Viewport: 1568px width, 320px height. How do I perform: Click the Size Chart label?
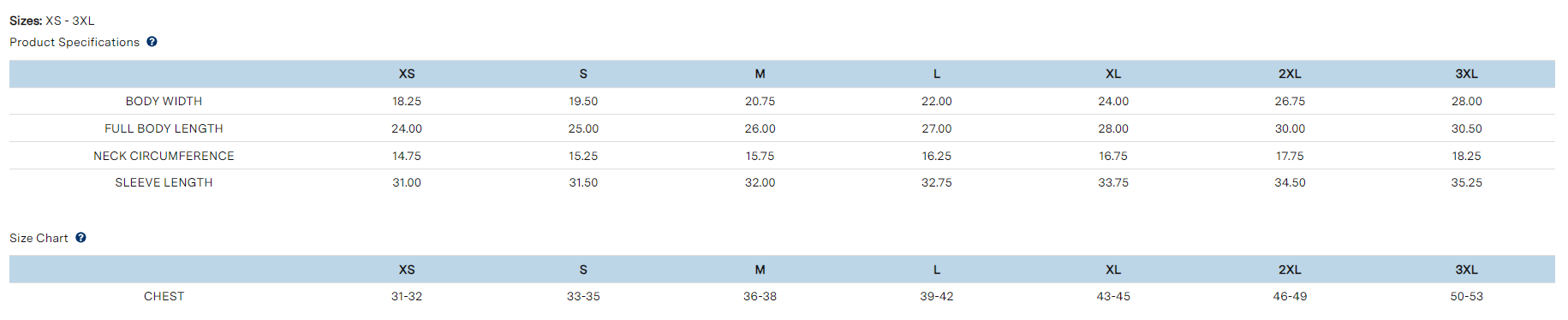click(x=39, y=238)
